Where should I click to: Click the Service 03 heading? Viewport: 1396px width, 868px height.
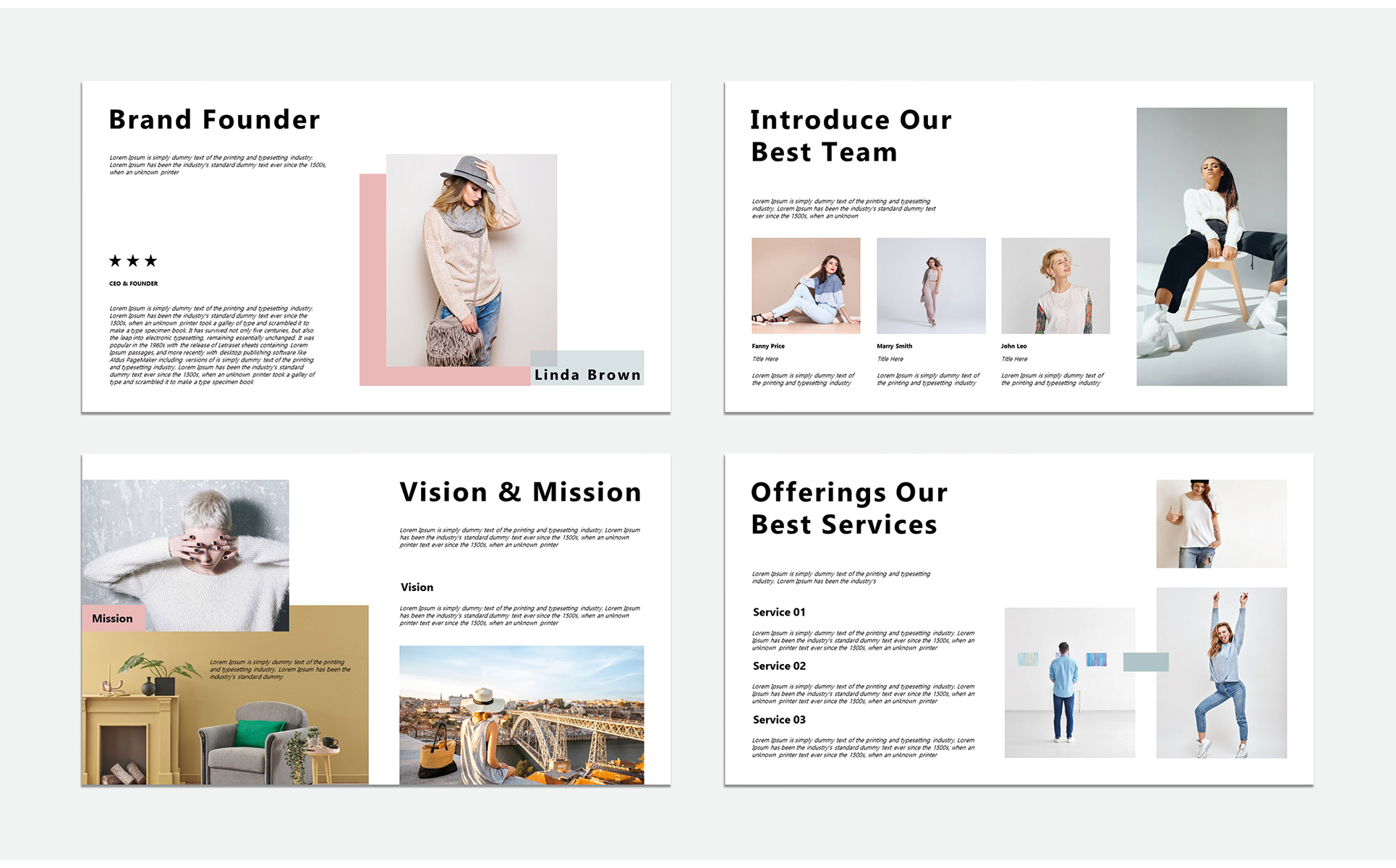click(779, 720)
